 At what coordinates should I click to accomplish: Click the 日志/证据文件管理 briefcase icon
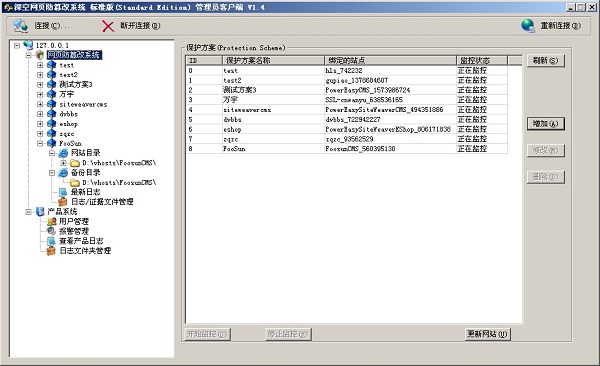pyautogui.click(x=63, y=202)
